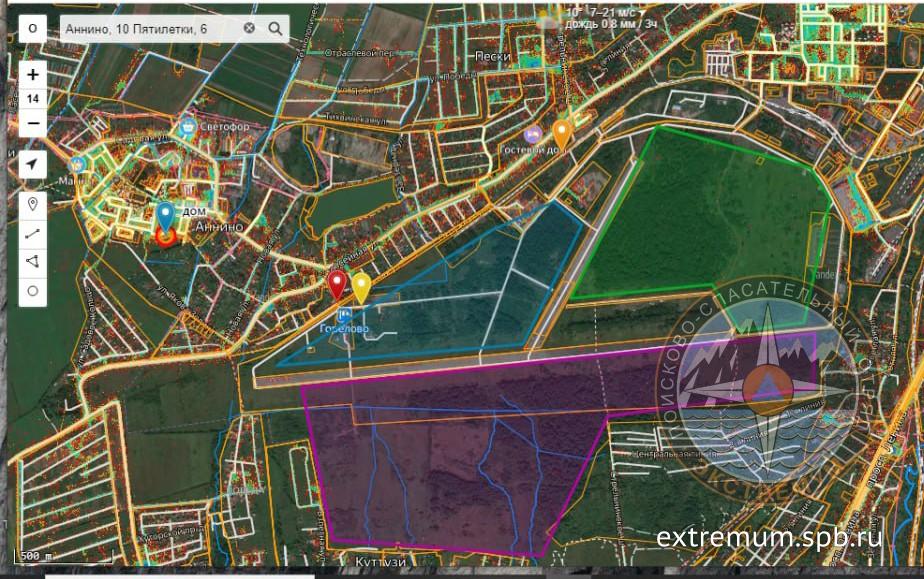
Task: Click the yellow map pin marker
Action: tap(361, 286)
